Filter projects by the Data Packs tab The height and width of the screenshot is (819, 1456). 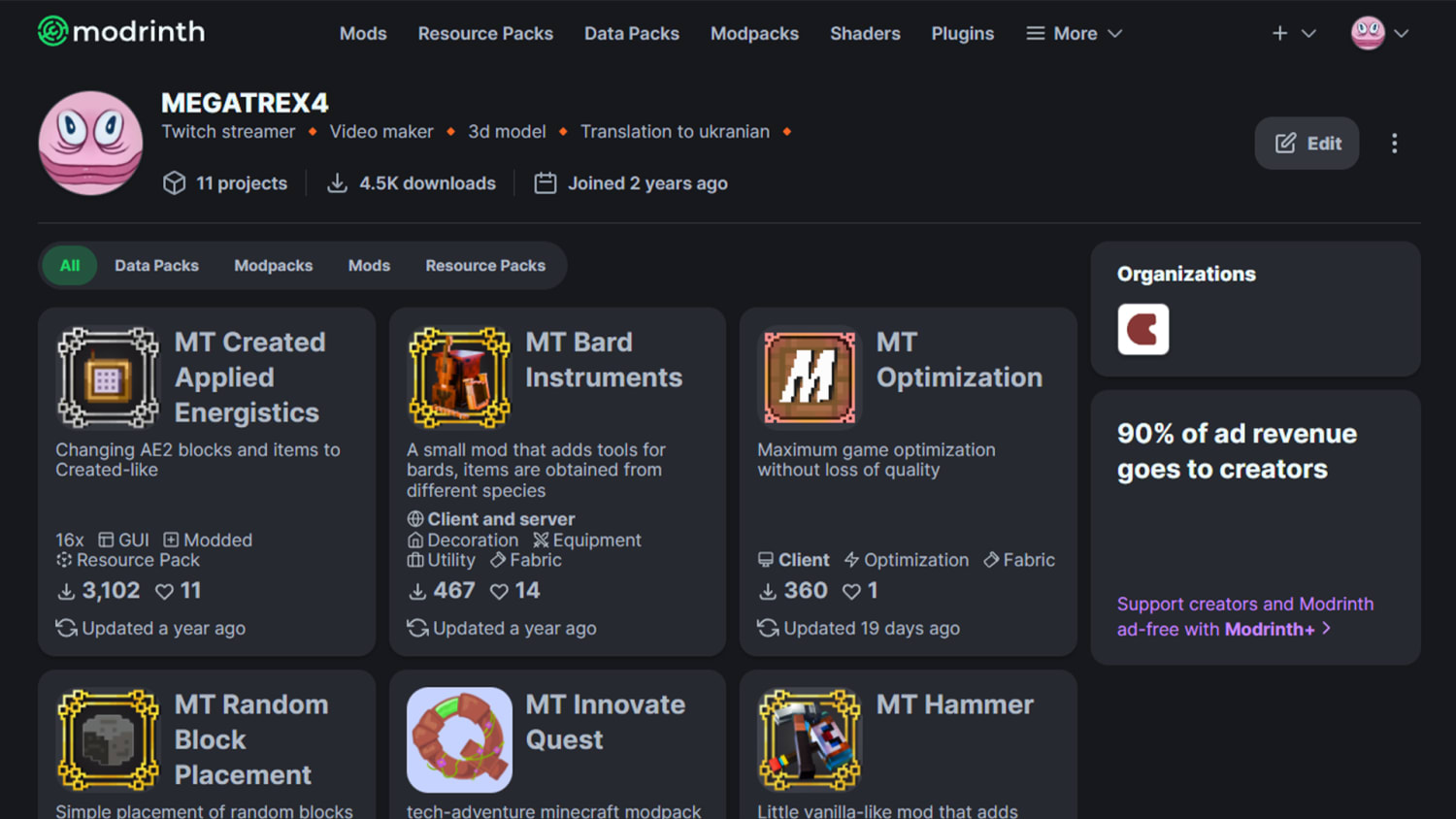[156, 265]
